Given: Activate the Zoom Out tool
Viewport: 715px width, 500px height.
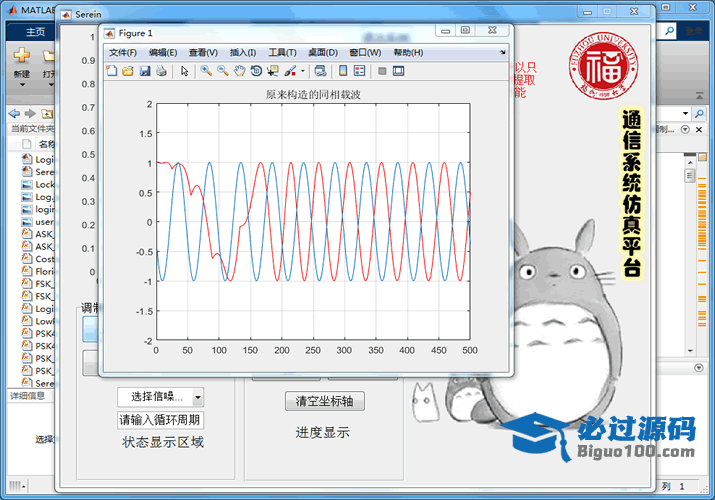Looking at the screenshot, I should click(x=223, y=71).
